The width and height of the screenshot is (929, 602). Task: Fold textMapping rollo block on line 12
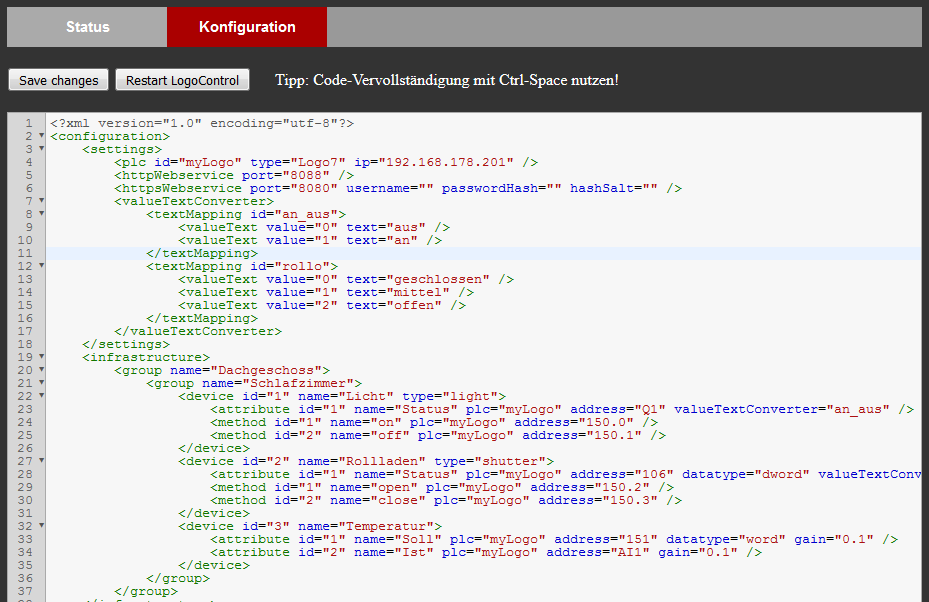[x=41, y=266]
